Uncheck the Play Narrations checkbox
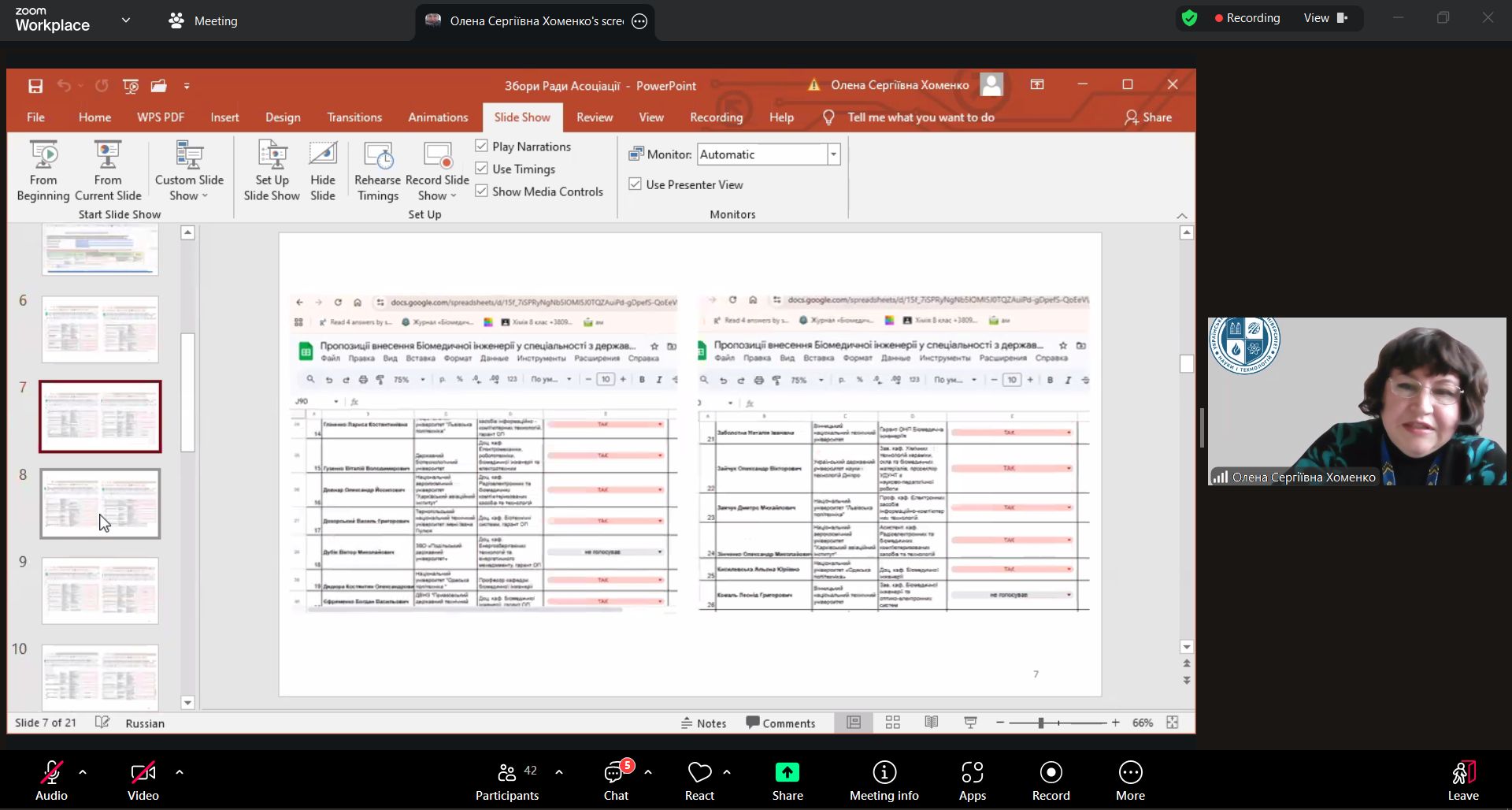The width and height of the screenshot is (1512, 810). point(482,147)
